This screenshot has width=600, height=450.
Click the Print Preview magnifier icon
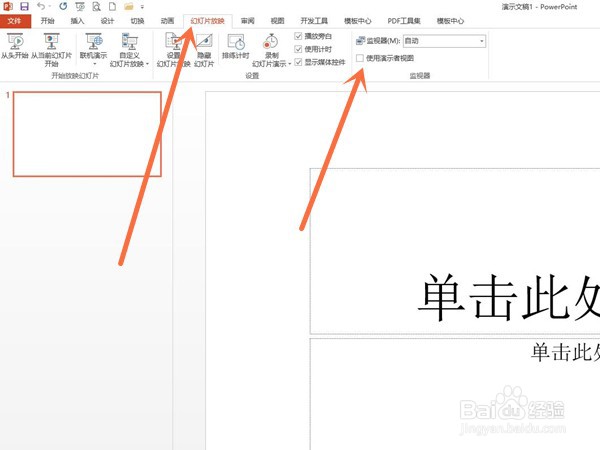[96, 7]
